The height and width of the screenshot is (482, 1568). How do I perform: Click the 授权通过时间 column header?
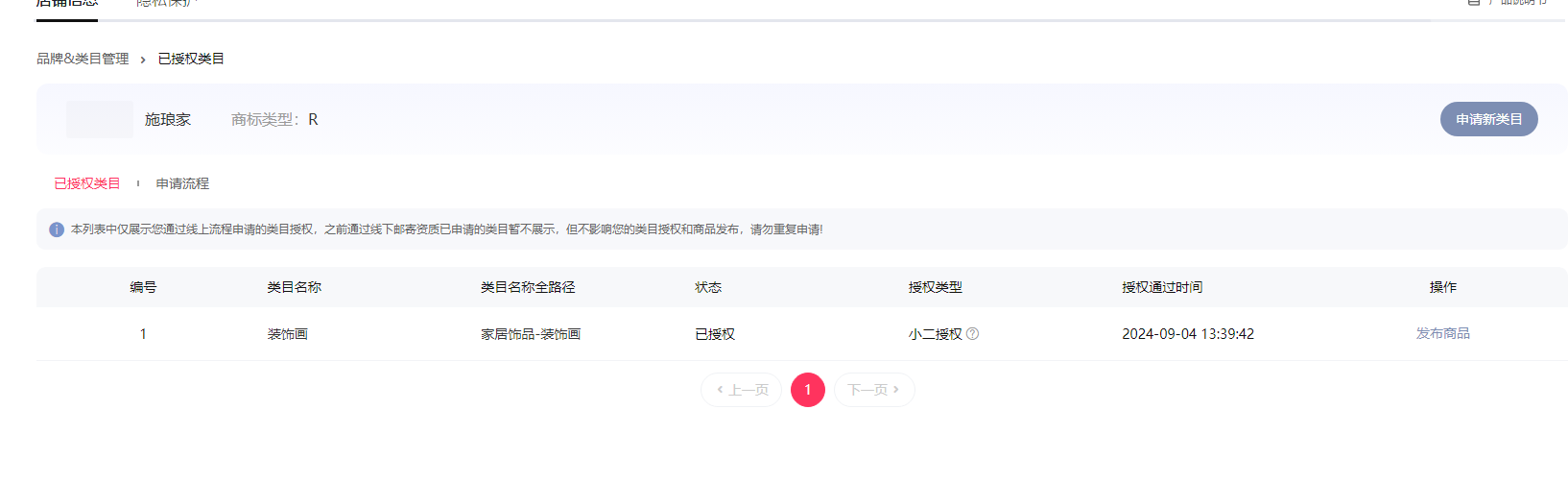point(1162,287)
